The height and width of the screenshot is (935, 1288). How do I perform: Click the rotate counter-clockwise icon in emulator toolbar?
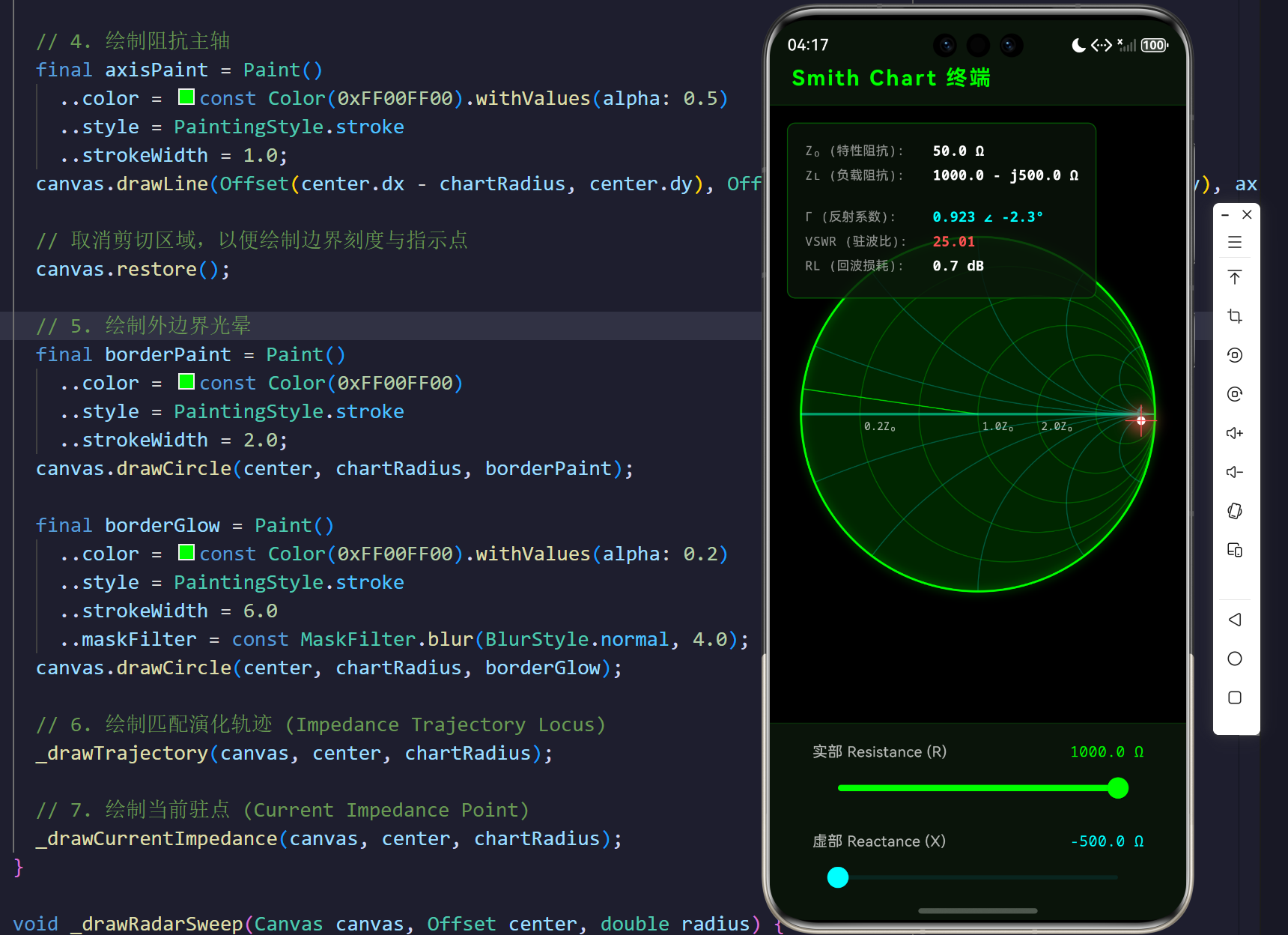coord(1235,355)
